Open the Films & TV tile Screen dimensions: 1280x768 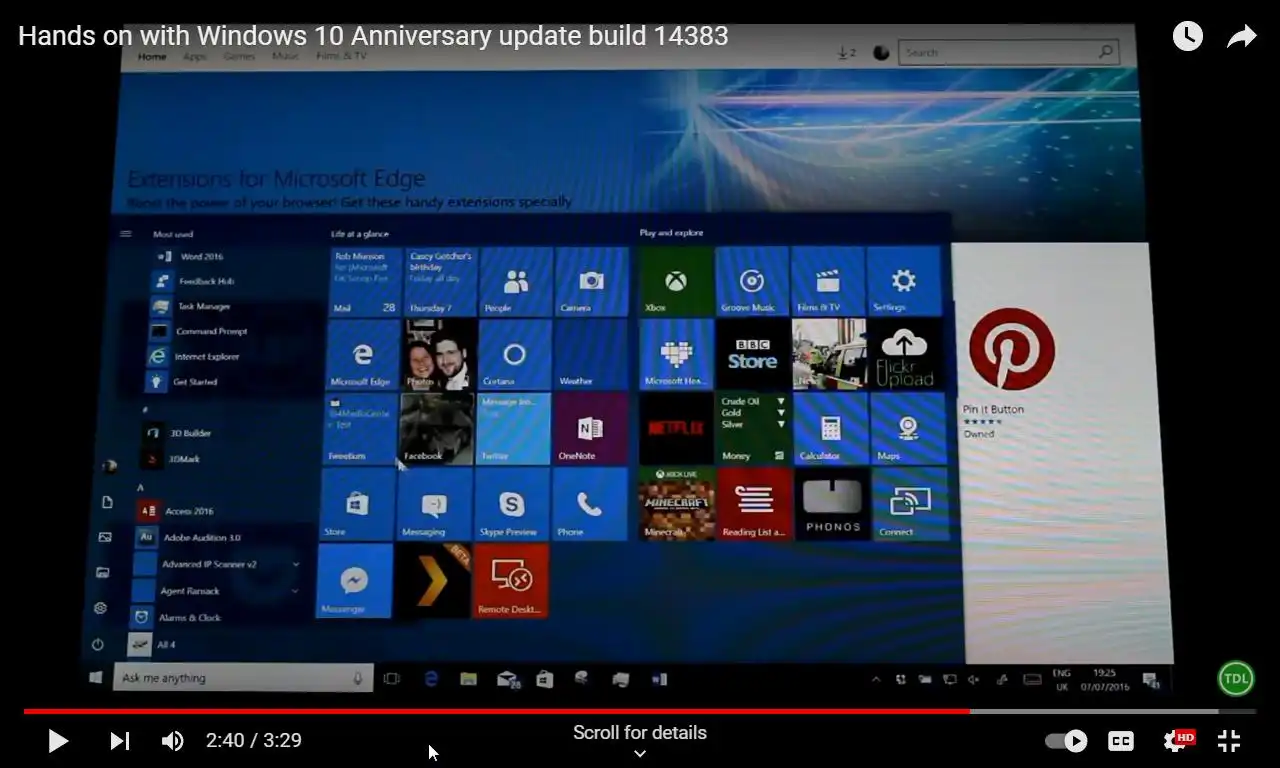pyautogui.click(x=828, y=282)
